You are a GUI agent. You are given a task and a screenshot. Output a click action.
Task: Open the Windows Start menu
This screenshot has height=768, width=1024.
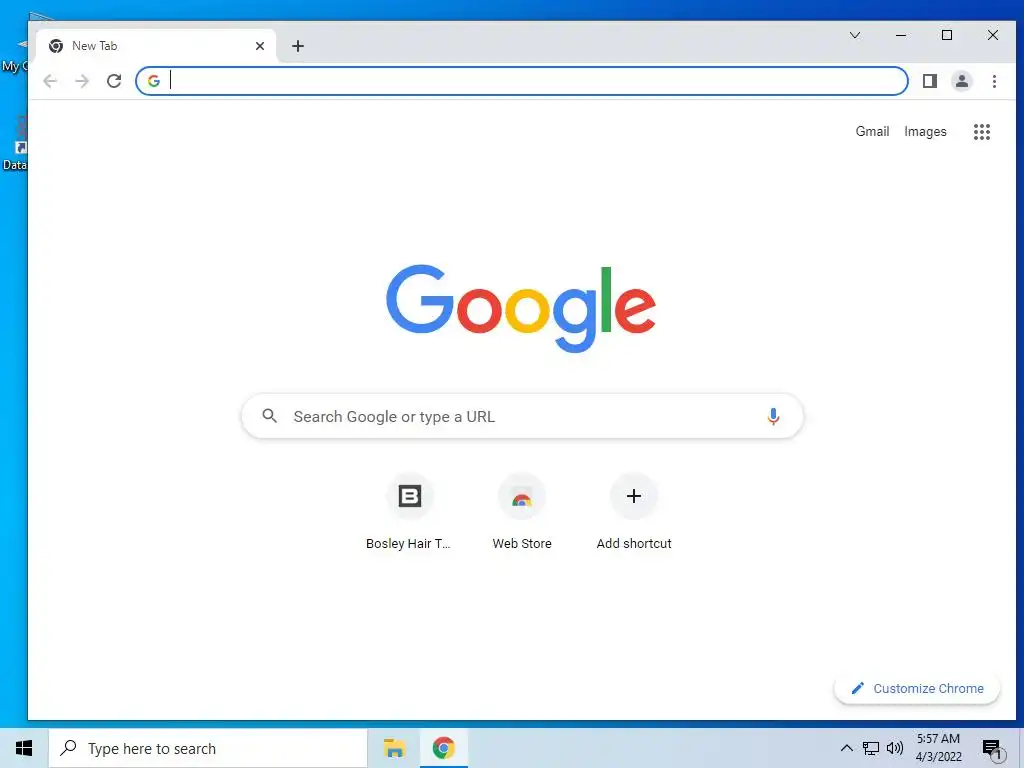pos(24,748)
